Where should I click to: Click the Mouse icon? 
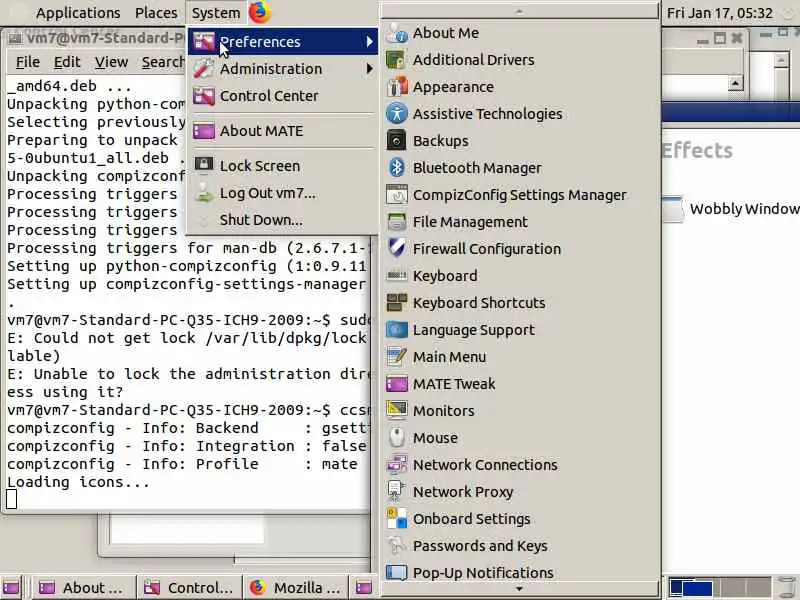(x=397, y=437)
